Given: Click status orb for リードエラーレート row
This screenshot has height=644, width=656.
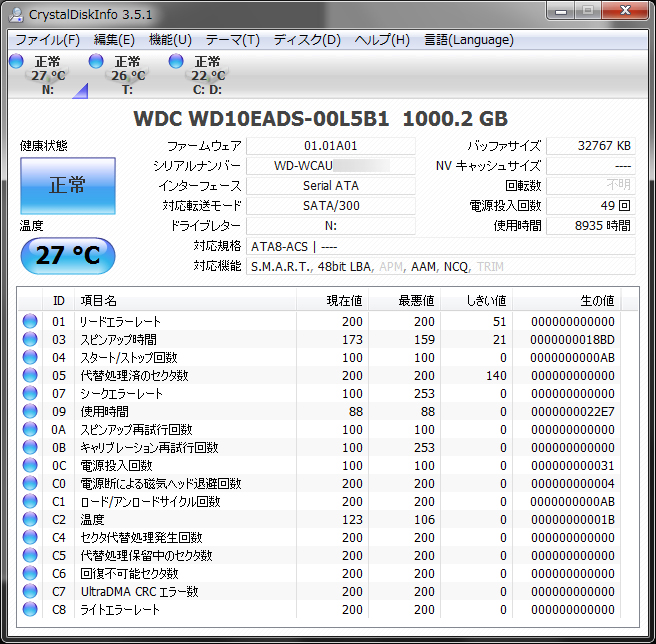Looking at the screenshot, I should (x=30, y=321).
